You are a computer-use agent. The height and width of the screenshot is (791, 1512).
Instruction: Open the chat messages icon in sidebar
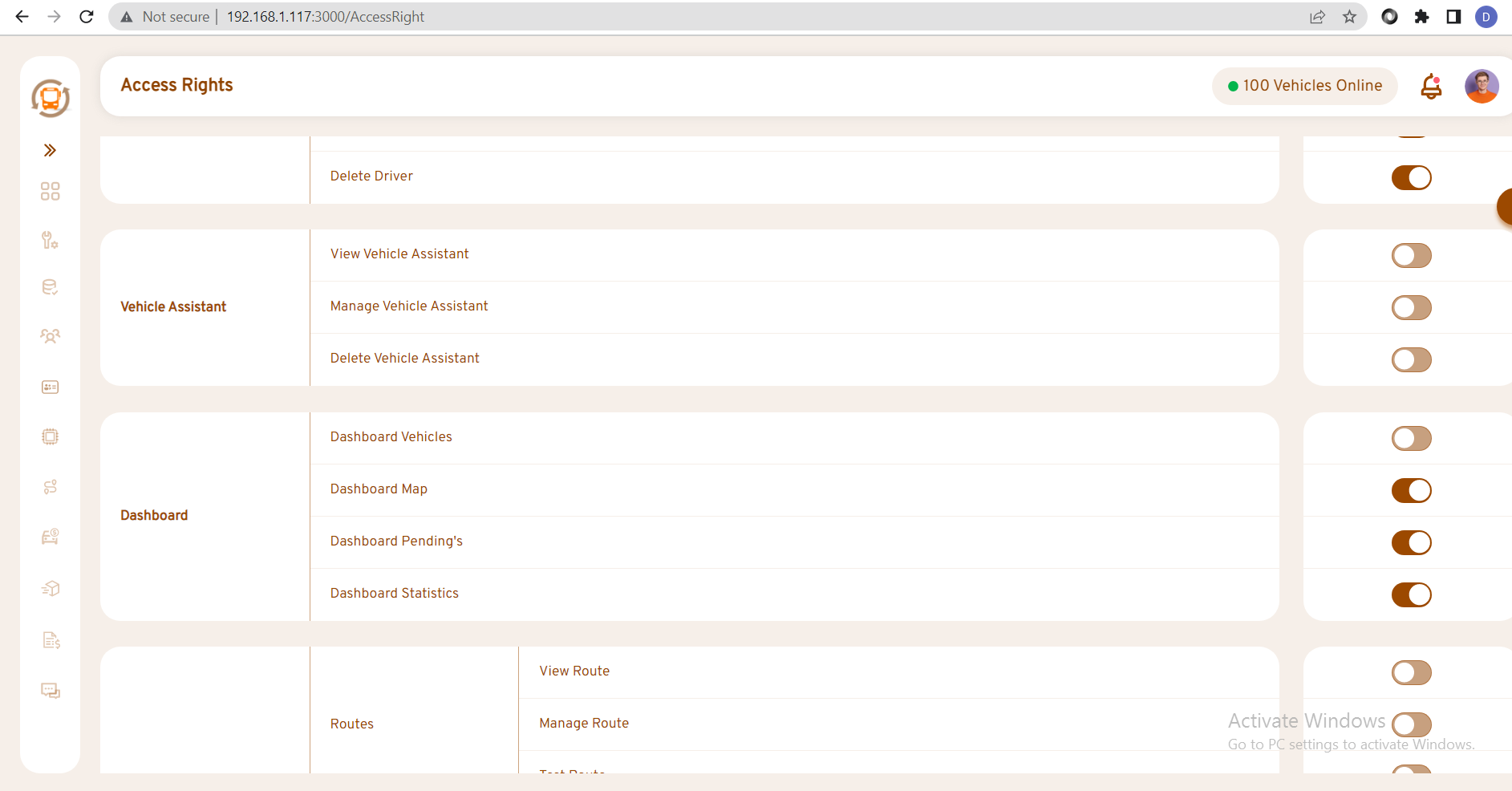point(50,691)
